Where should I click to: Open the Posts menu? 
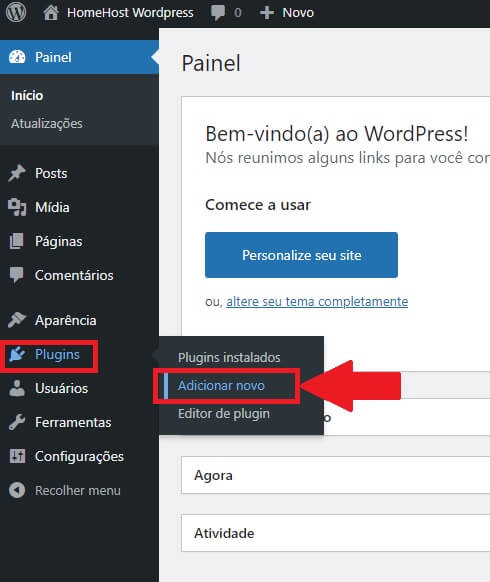coord(79,173)
